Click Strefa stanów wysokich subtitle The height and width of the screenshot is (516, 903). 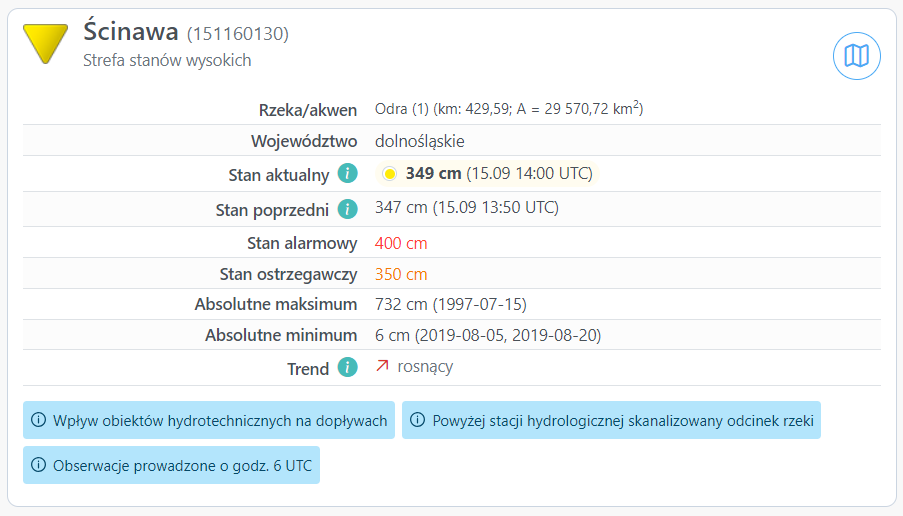(167, 60)
